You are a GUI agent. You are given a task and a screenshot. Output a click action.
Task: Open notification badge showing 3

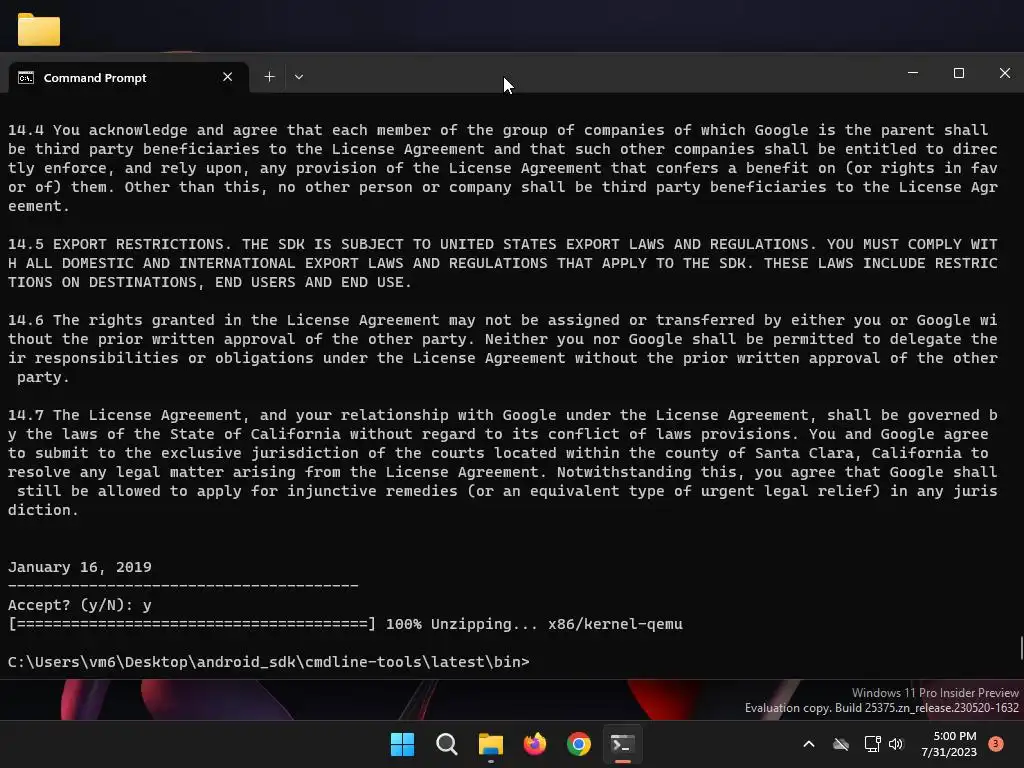pos(996,743)
